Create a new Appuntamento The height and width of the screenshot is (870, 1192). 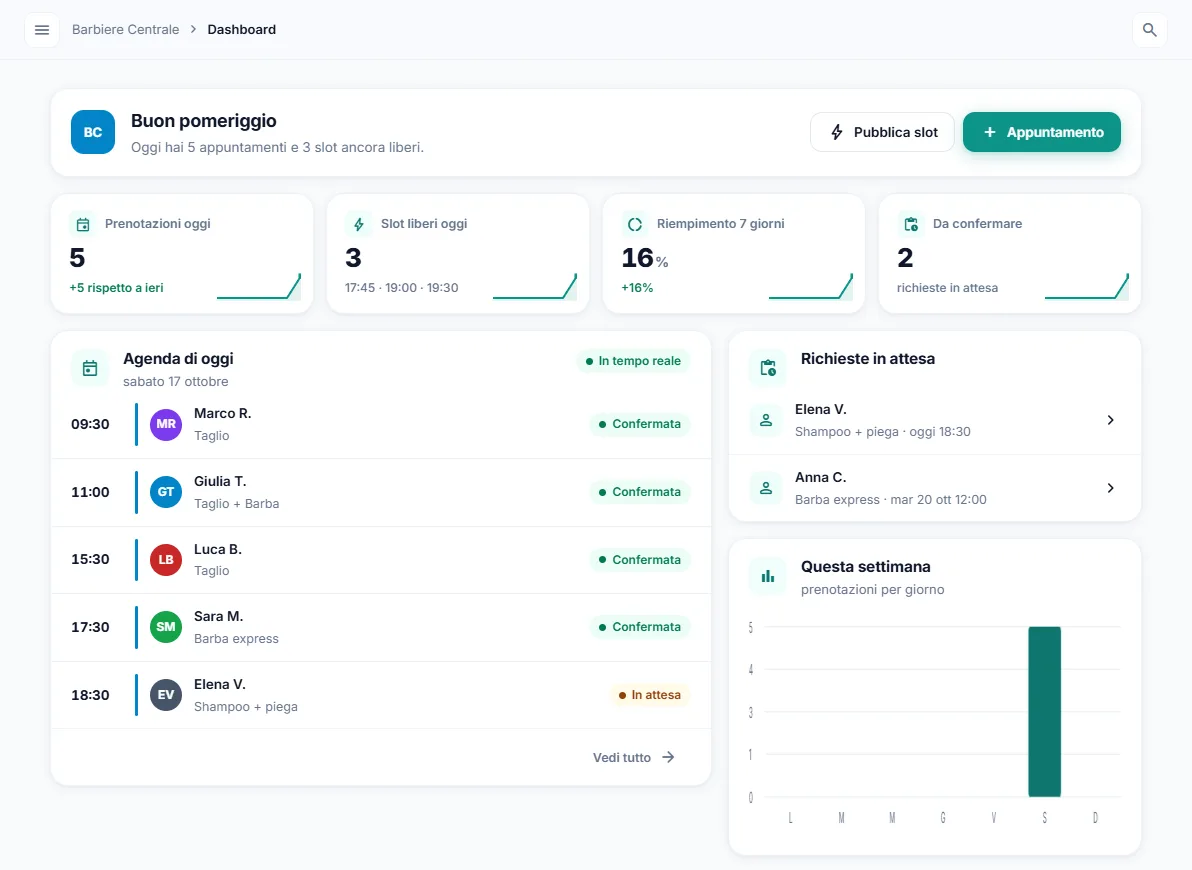click(x=1041, y=132)
